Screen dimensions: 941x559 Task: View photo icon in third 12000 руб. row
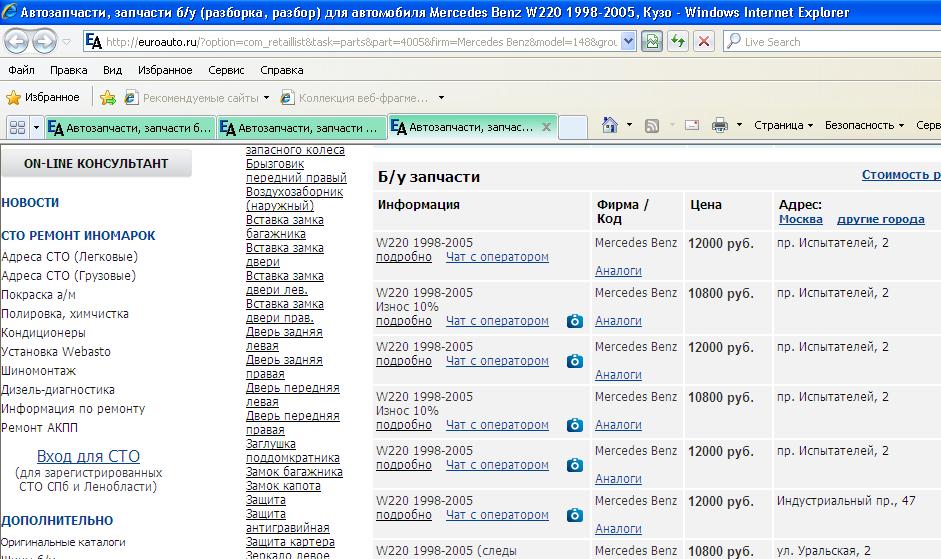coord(575,465)
